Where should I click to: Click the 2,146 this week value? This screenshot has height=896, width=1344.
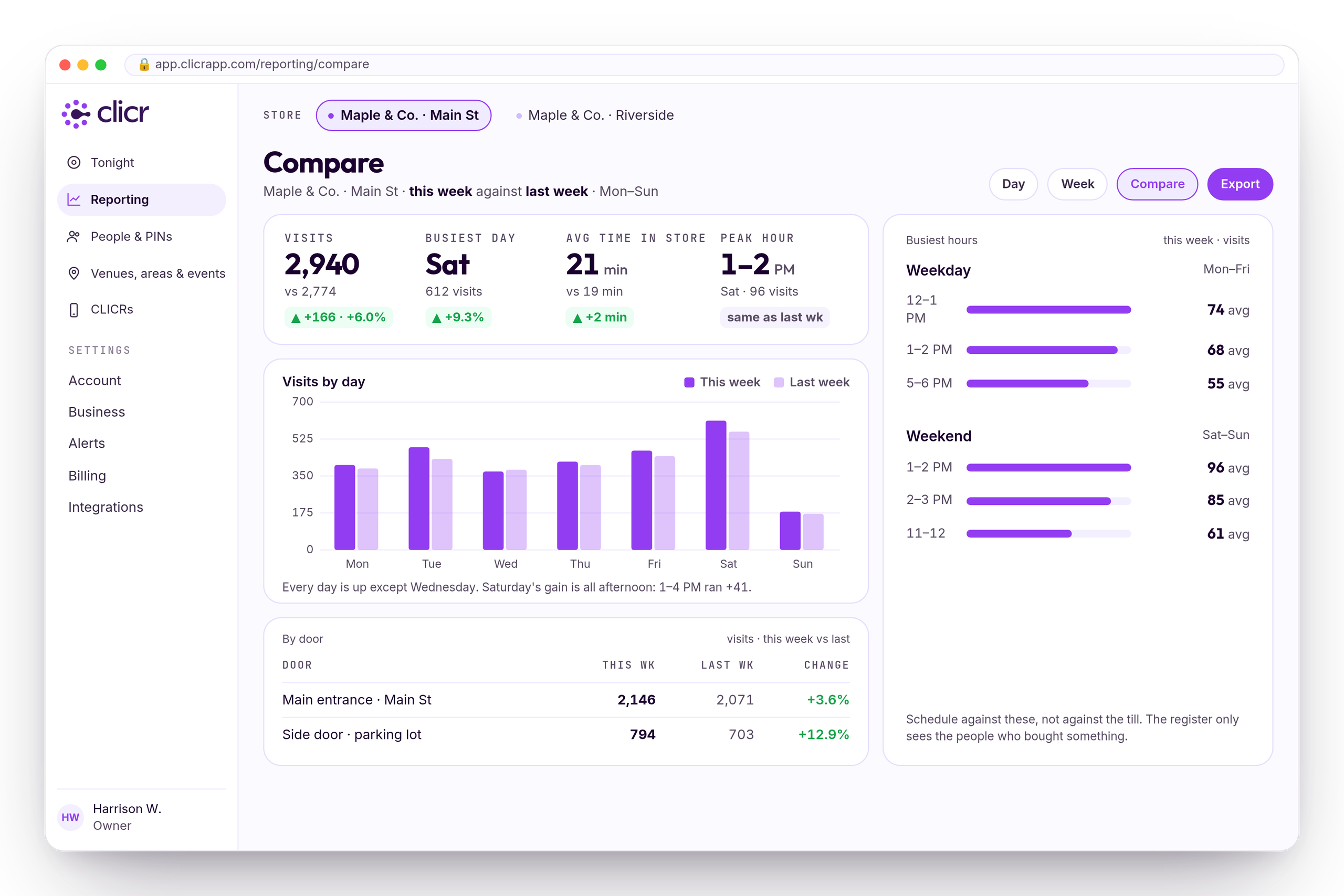[636, 700]
